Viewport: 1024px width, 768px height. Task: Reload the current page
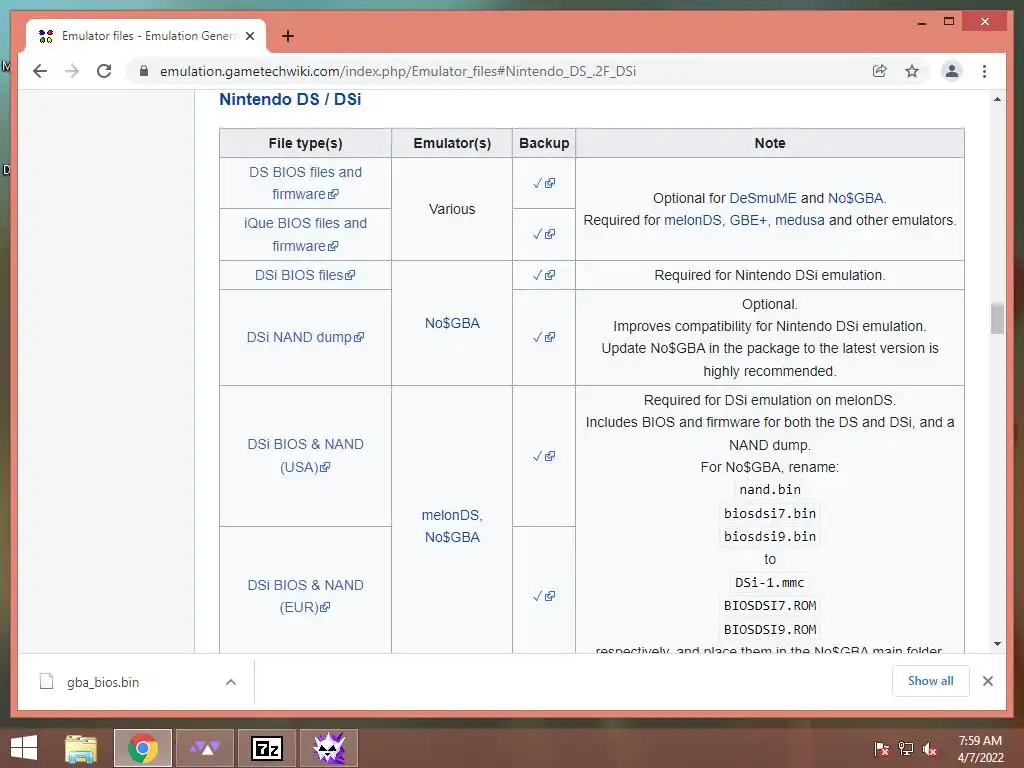[x=104, y=71]
